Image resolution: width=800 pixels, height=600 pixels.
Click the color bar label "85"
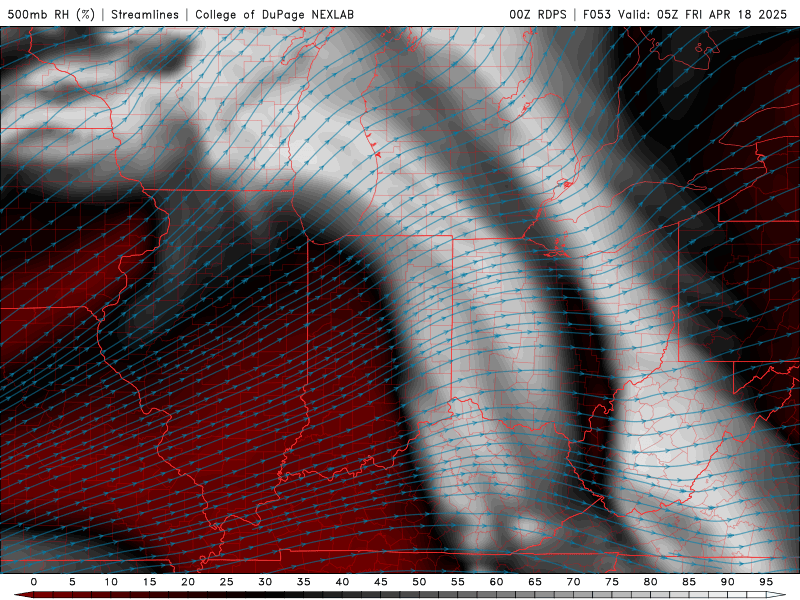(689, 582)
